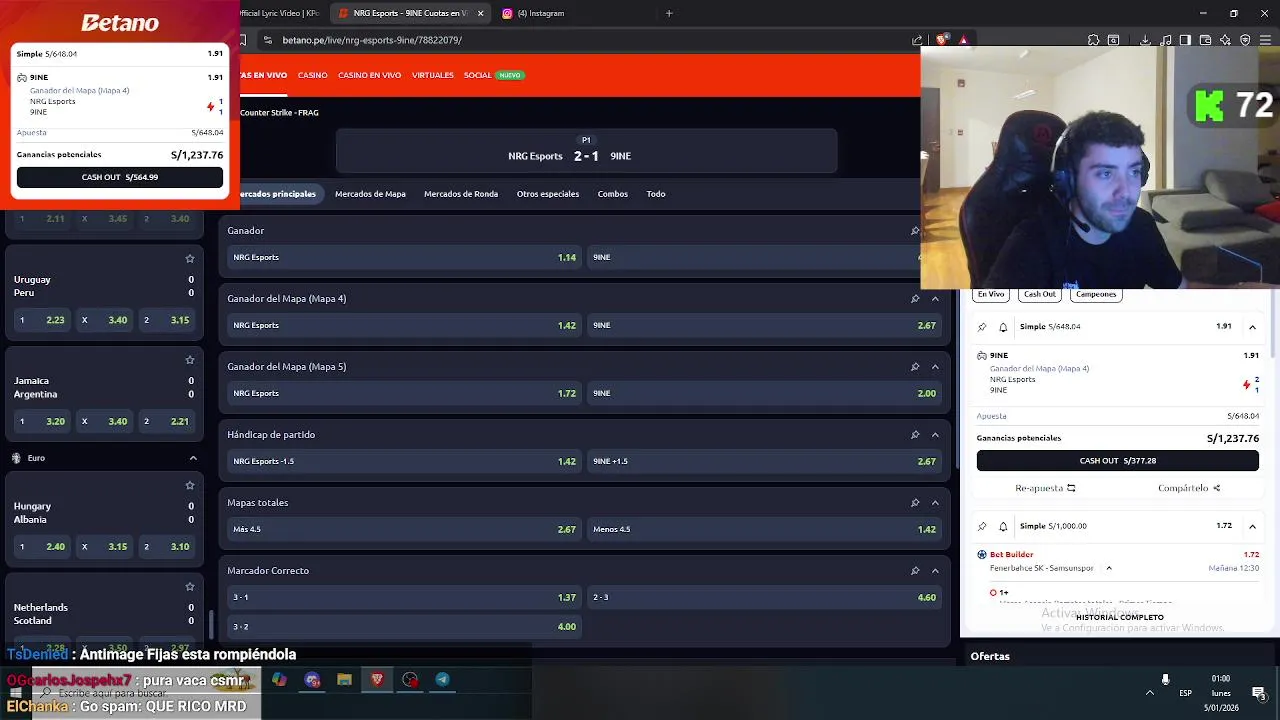The width and height of the screenshot is (1280, 720).
Task: Bet on 9INE Map 4 winner at 2.67
Action: [x=764, y=325]
